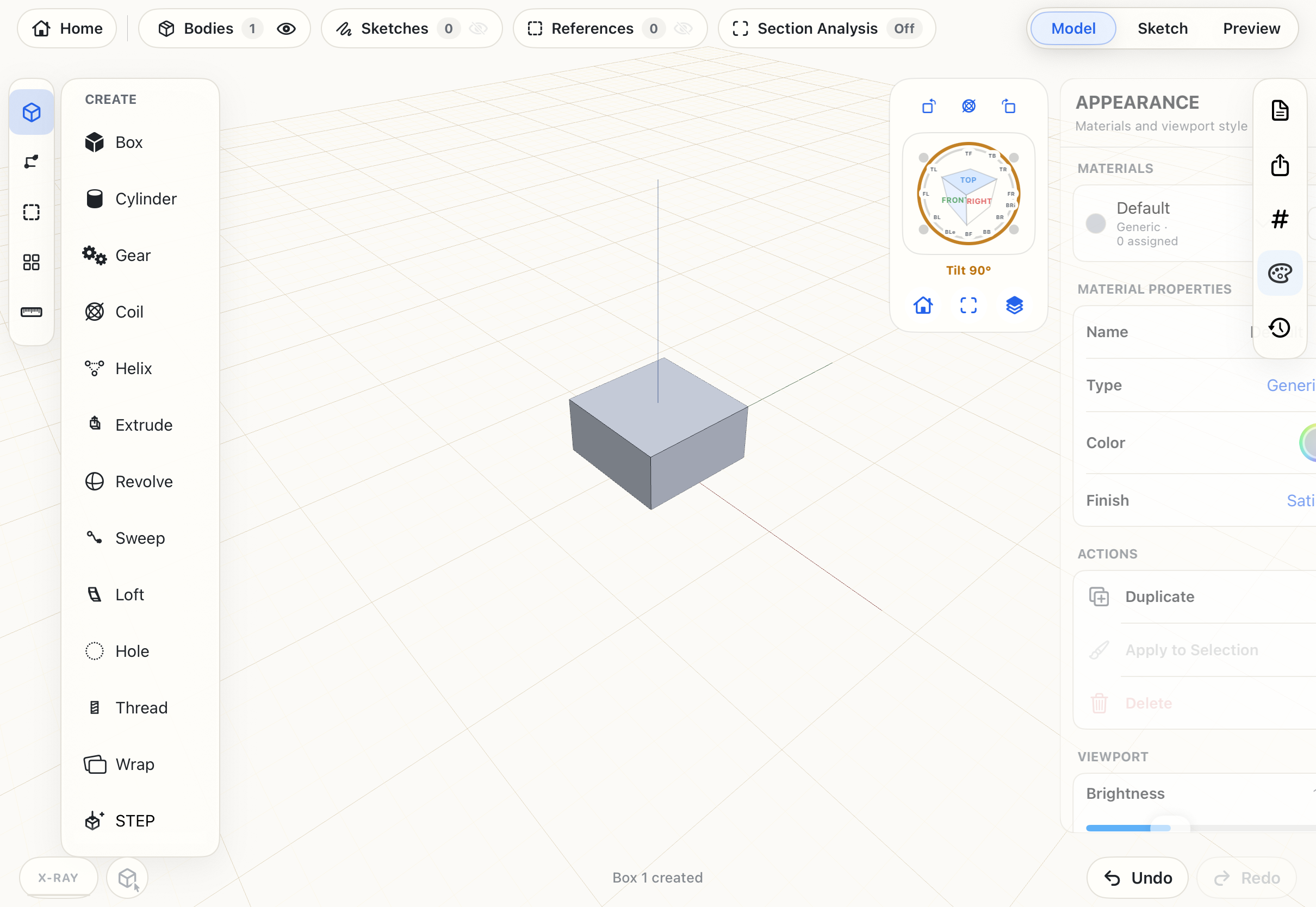Open the view layers stack icon
This screenshot has width=1316, height=907.
point(1014,305)
